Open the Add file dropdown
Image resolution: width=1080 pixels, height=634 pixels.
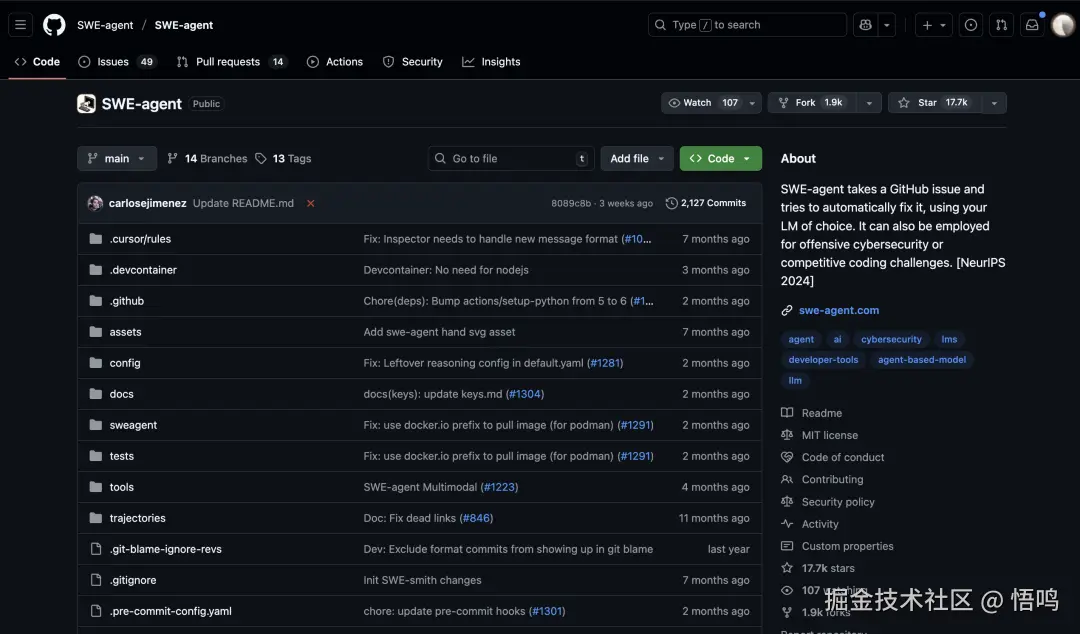(637, 158)
